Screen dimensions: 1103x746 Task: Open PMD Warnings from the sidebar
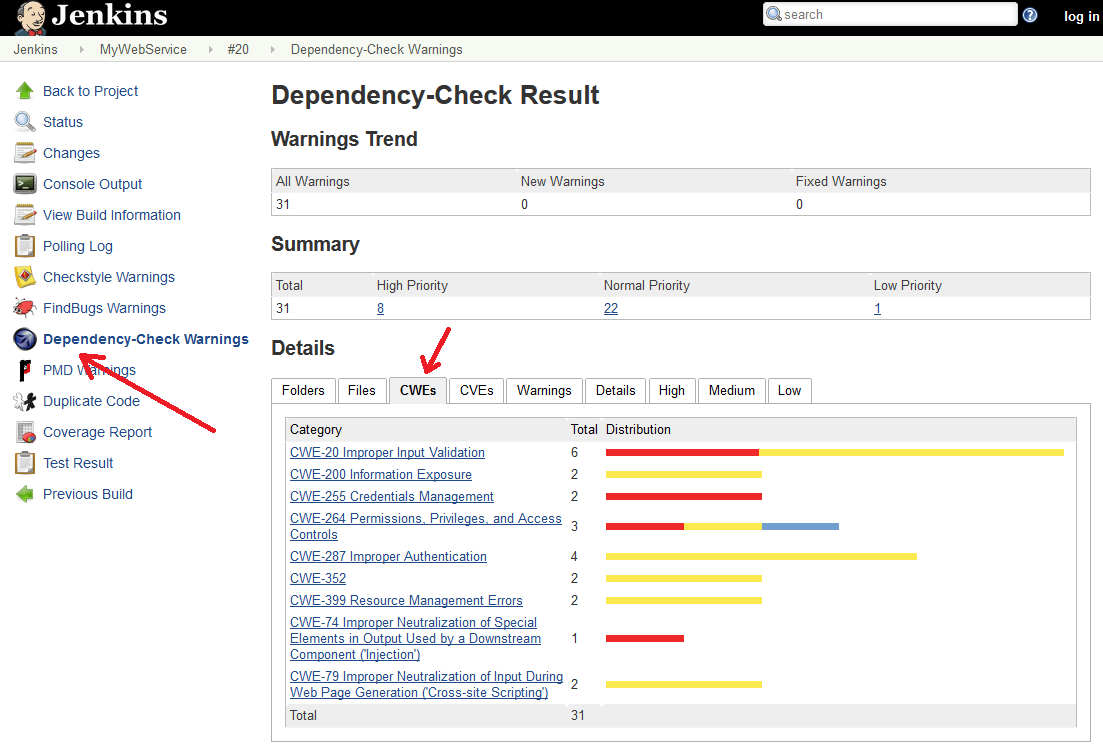(24, 369)
